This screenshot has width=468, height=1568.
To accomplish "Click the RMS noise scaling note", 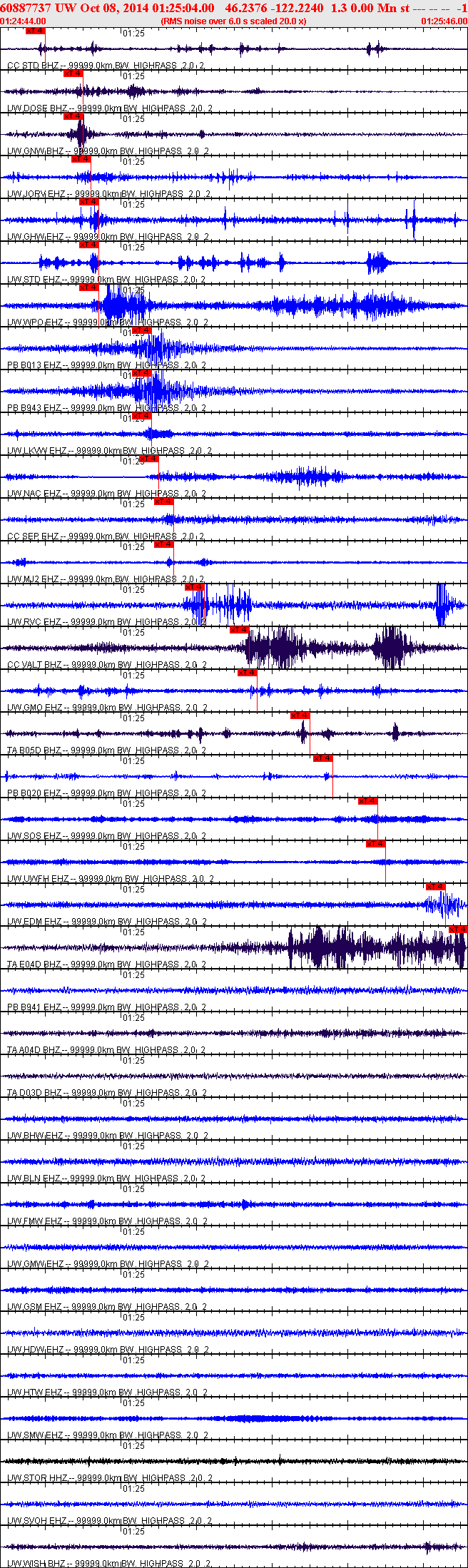I will [x=233, y=21].
